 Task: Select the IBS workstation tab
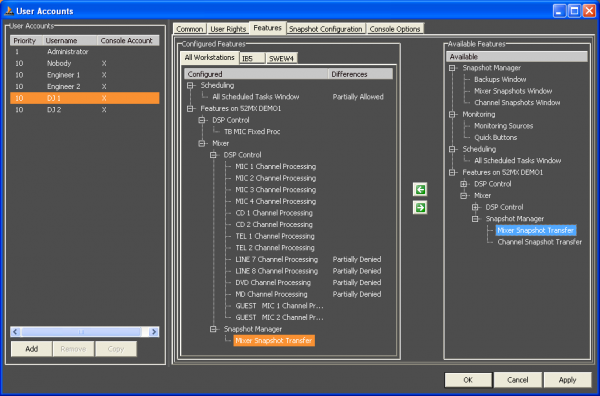[x=252, y=59]
